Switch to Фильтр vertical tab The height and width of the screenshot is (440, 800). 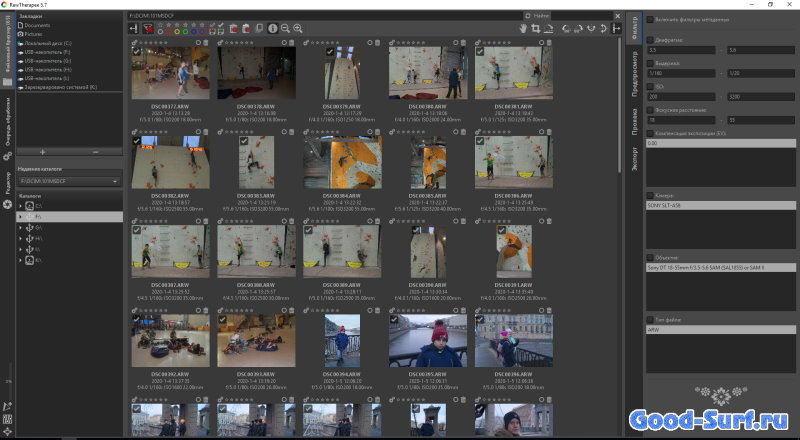pyautogui.click(x=634, y=28)
